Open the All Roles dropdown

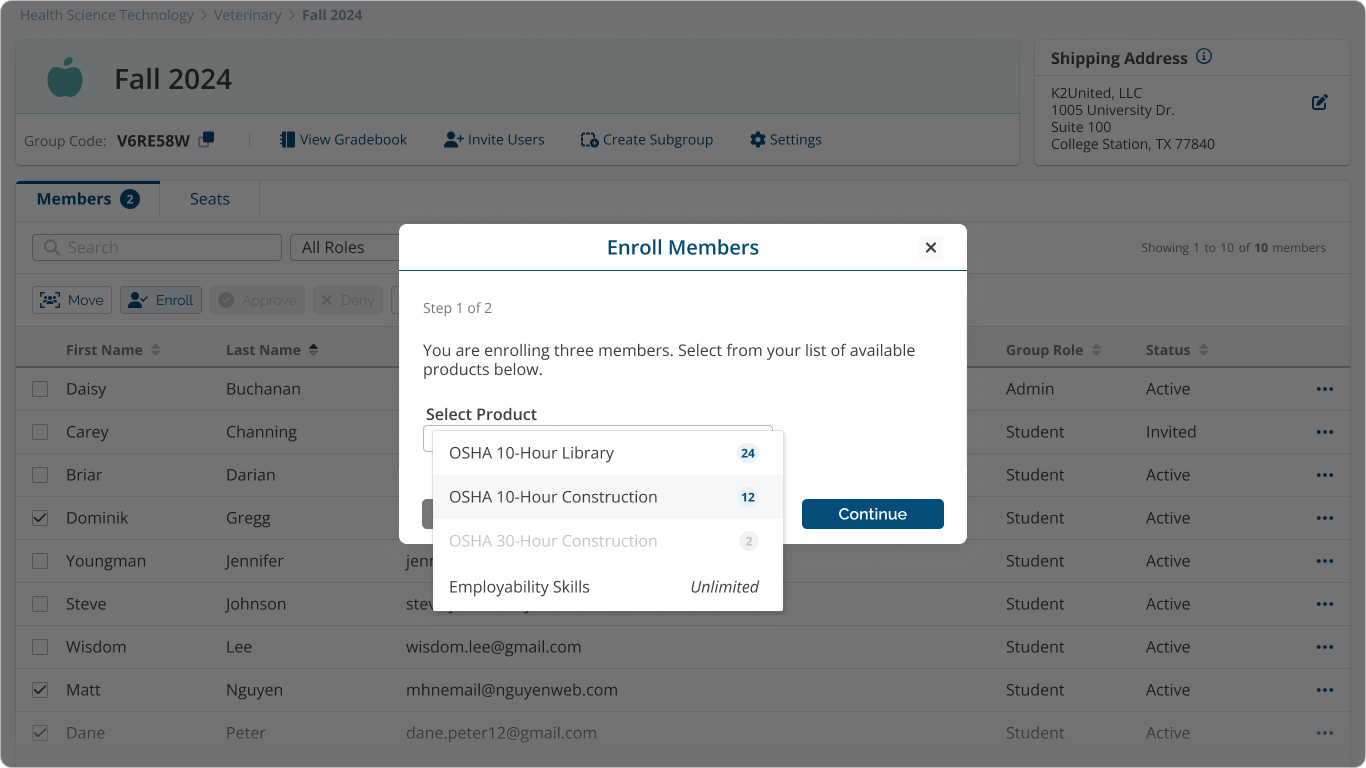[x=345, y=247]
